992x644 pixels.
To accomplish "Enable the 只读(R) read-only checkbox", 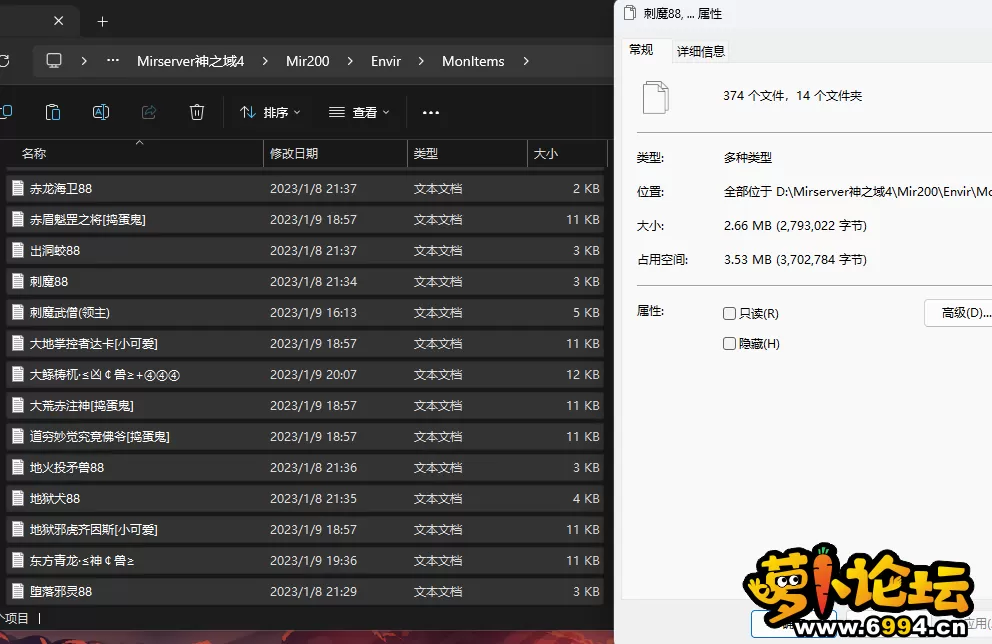I will click(729, 313).
